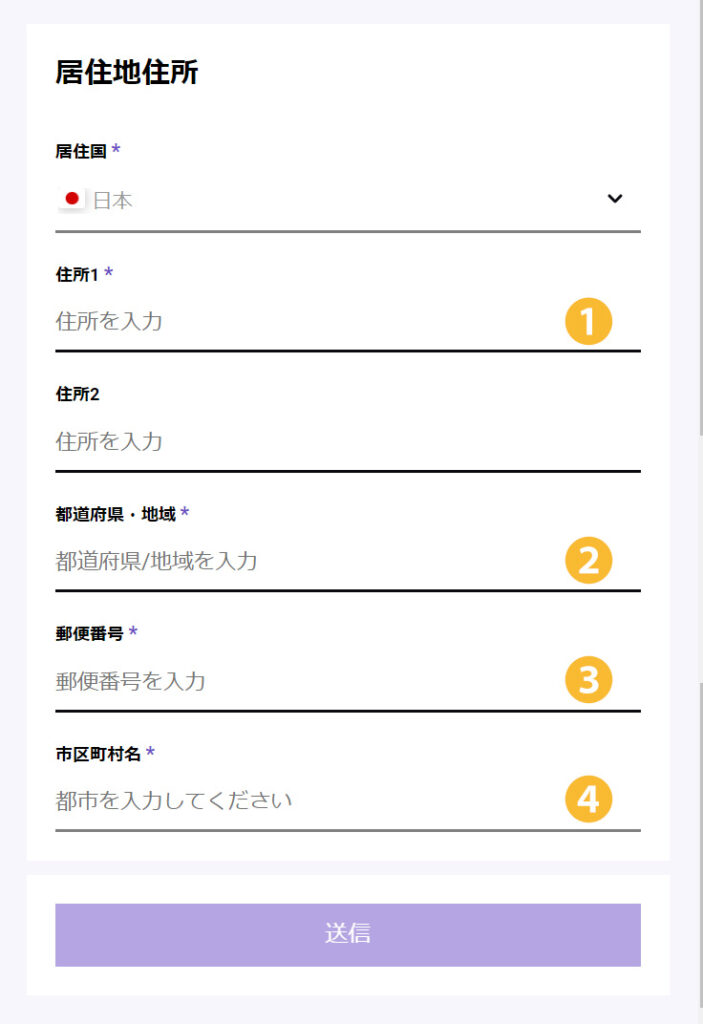Focus the 住所1 address input field

click(348, 323)
